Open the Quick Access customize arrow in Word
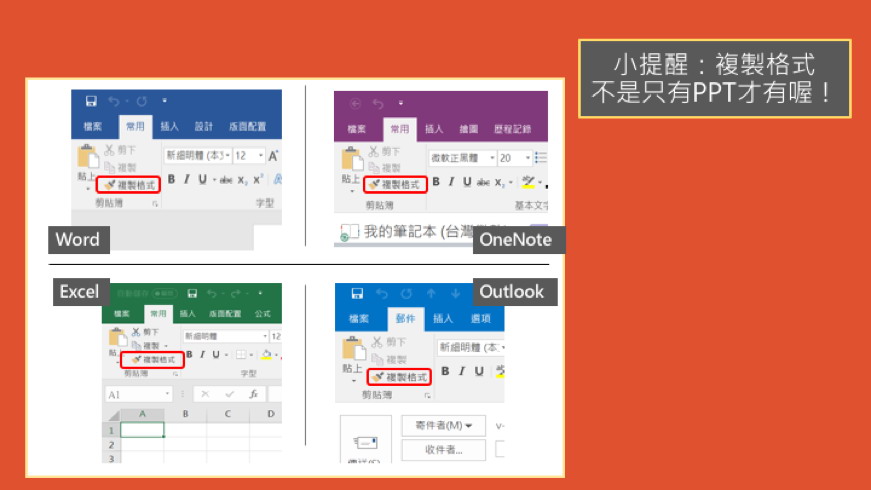The height and width of the screenshot is (490, 871). pos(164,101)
